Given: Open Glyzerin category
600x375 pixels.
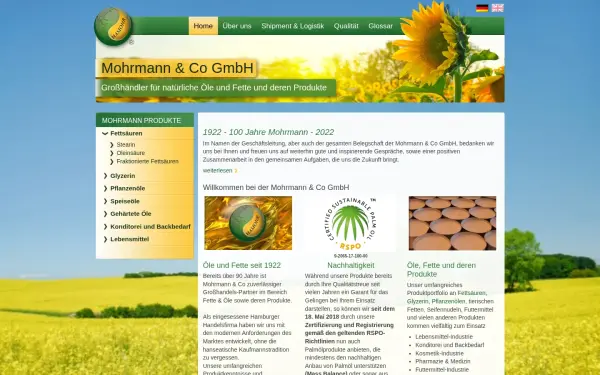Looking at the screenshot, I should (x=123, y=176).
